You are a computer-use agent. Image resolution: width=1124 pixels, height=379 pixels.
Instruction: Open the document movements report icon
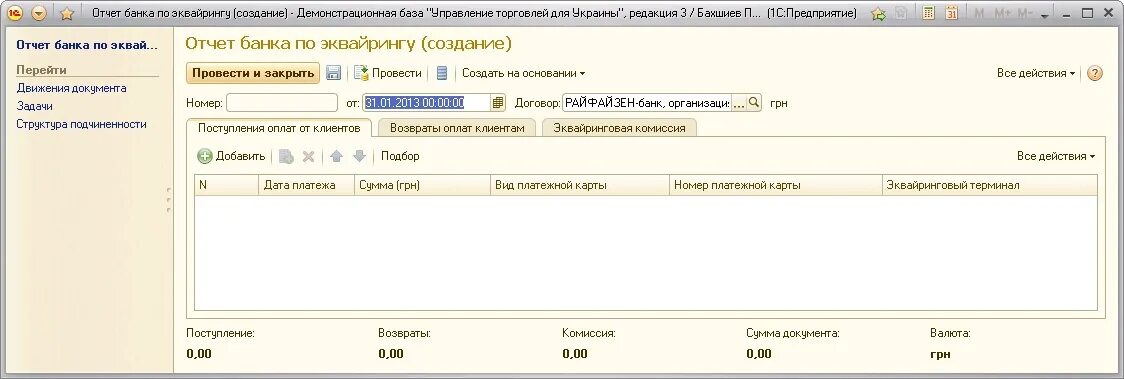coord(442,73)
